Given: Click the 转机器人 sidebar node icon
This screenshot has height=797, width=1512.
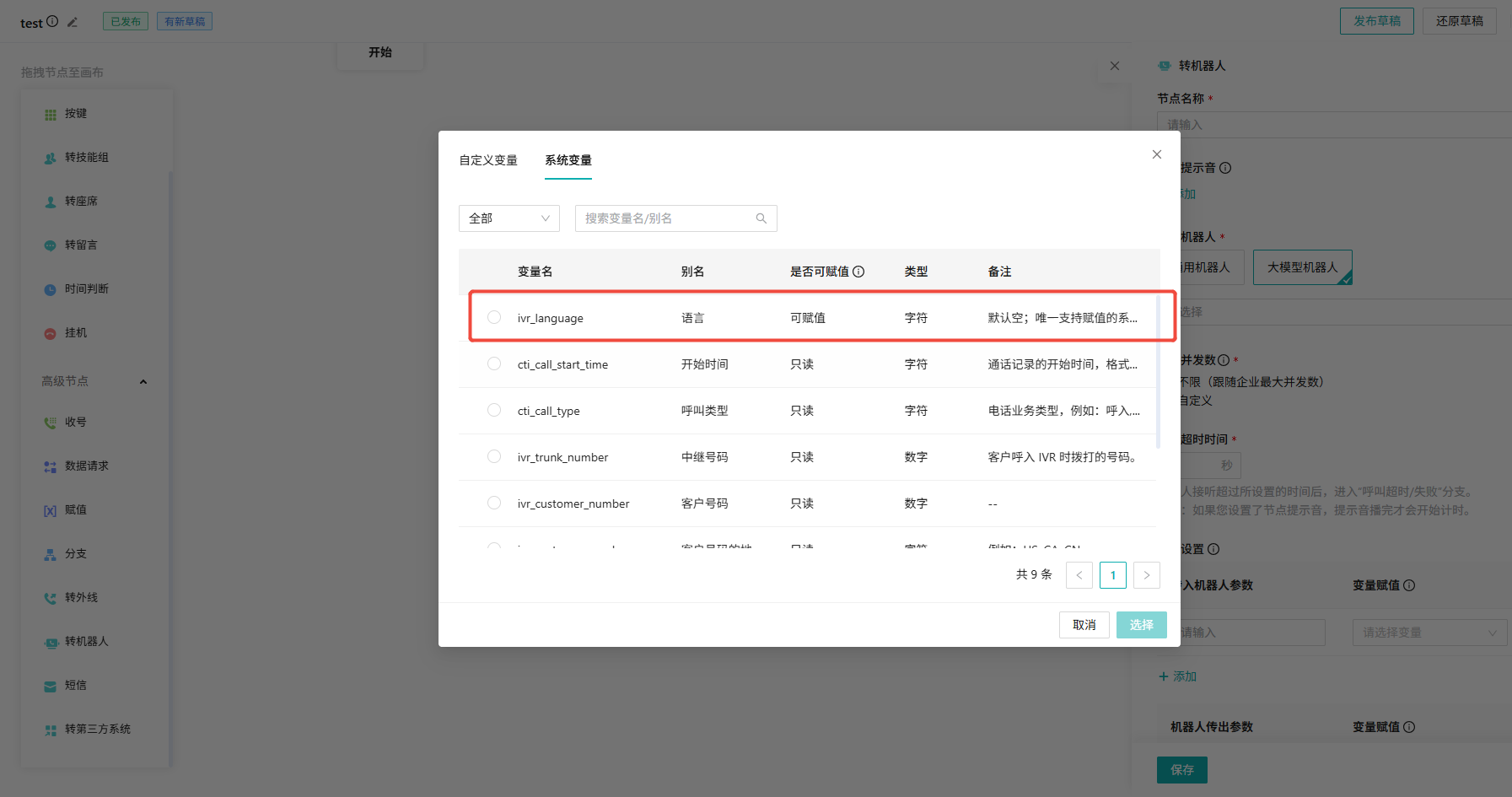Looking at the screenshot, I should coord(51,642).
